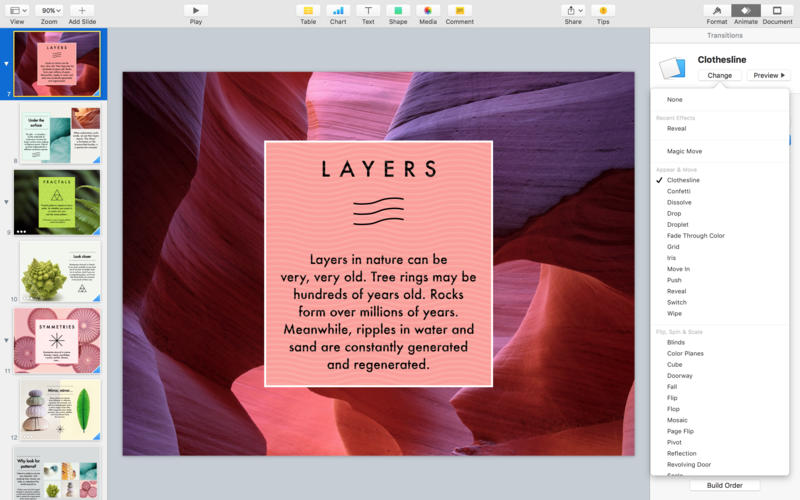
Task: Choose Dissolve transition from the list
Action: (681, 202)
